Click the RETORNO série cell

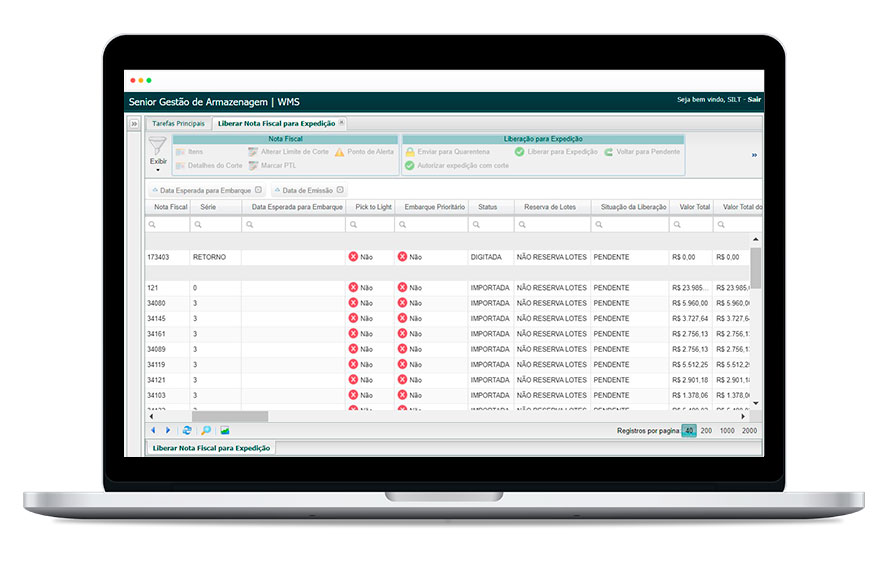(x=215, y=257)
